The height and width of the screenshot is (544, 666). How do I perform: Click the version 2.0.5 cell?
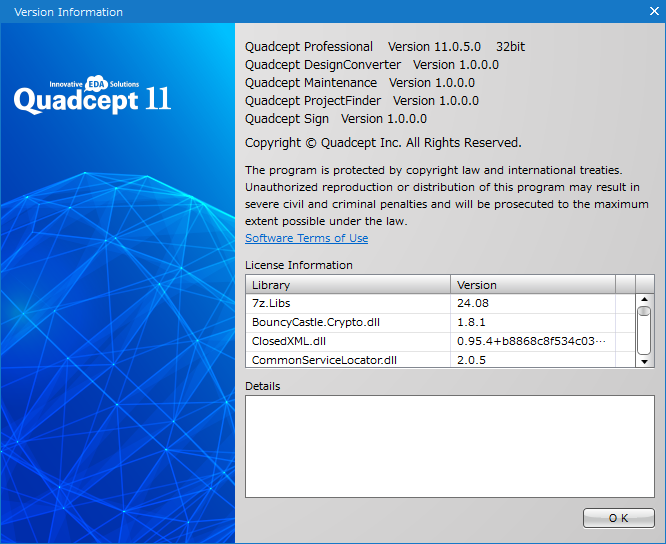coord(532,360)
